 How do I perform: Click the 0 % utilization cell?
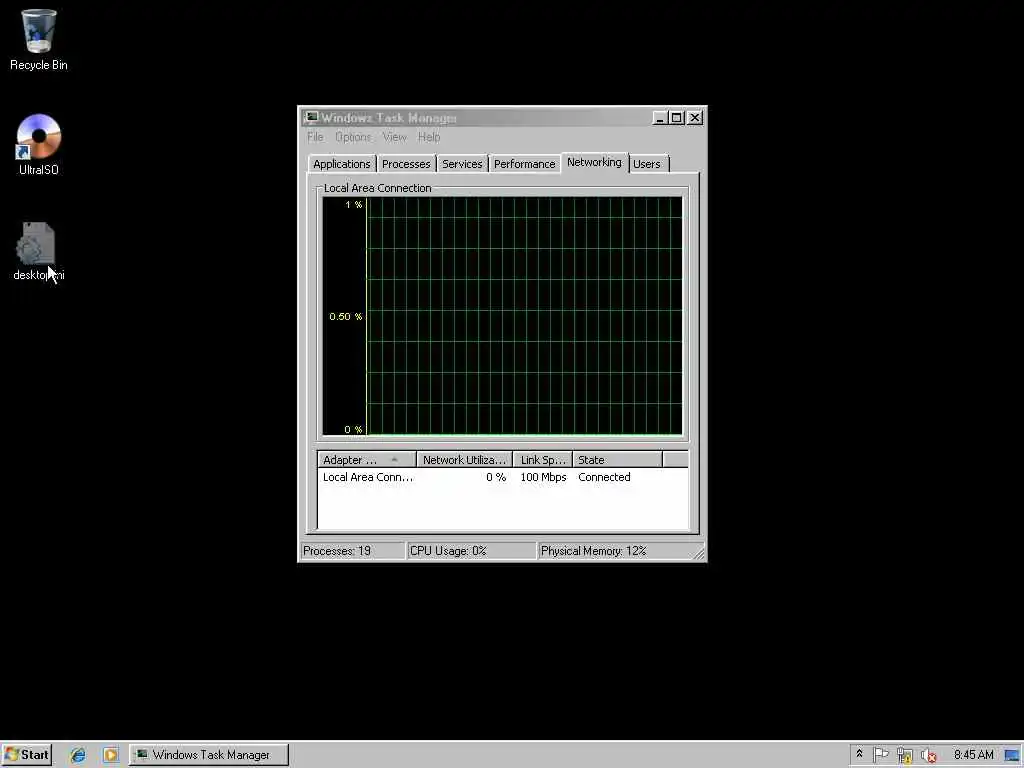[496, 477]
